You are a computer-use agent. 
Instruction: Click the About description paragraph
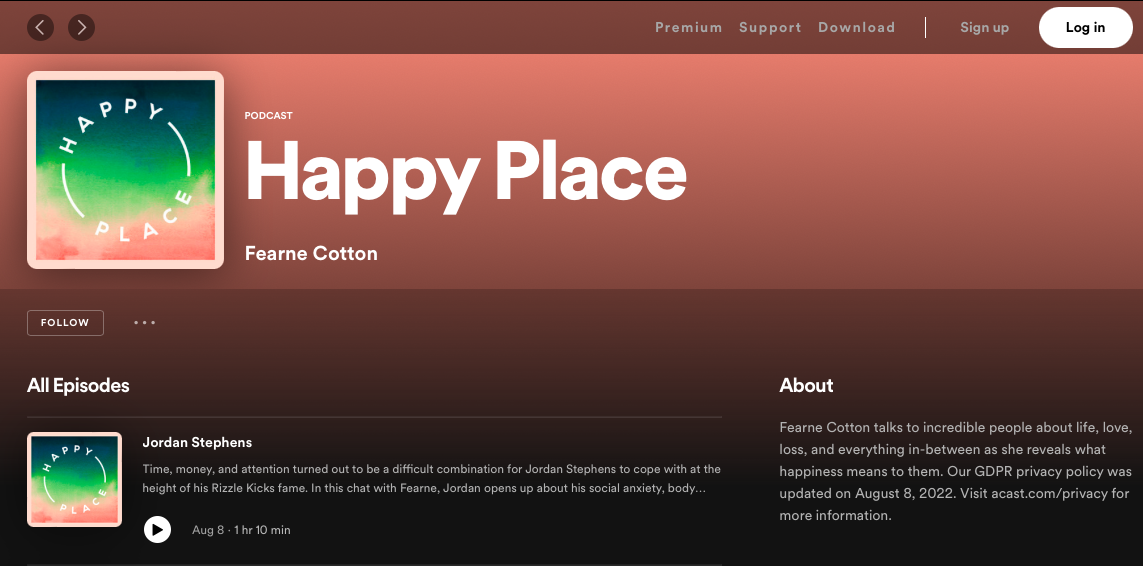[x=955, y=471]
